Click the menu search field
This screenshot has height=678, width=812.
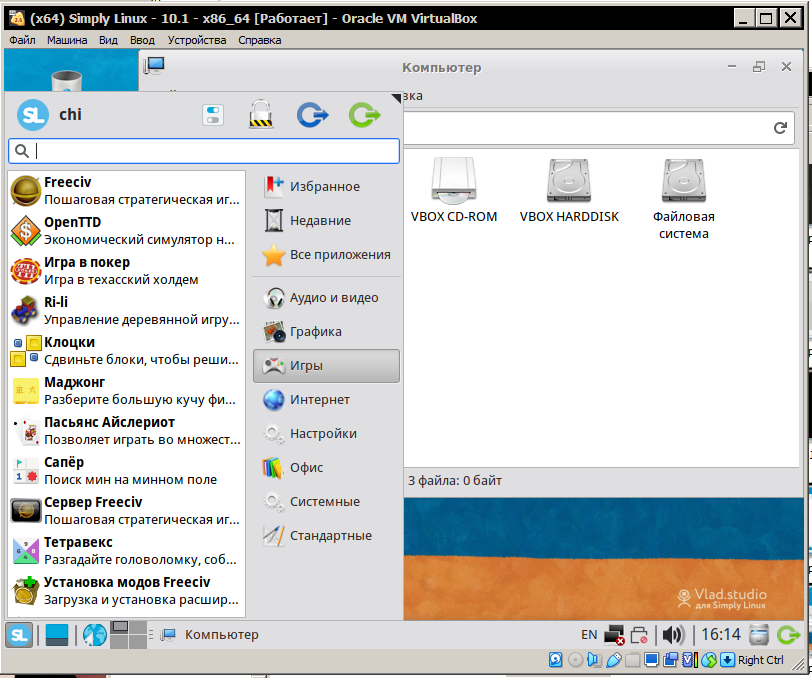[x=204, y=151]
